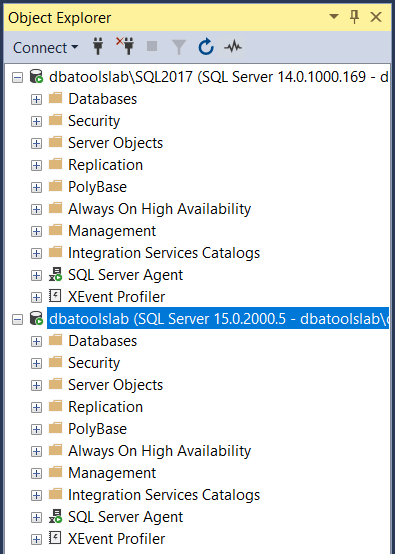Collapse the dbatoolslab 15.0.2000.5 server node
Viewport: 395px width, 554px height.
tap(17, 319)
